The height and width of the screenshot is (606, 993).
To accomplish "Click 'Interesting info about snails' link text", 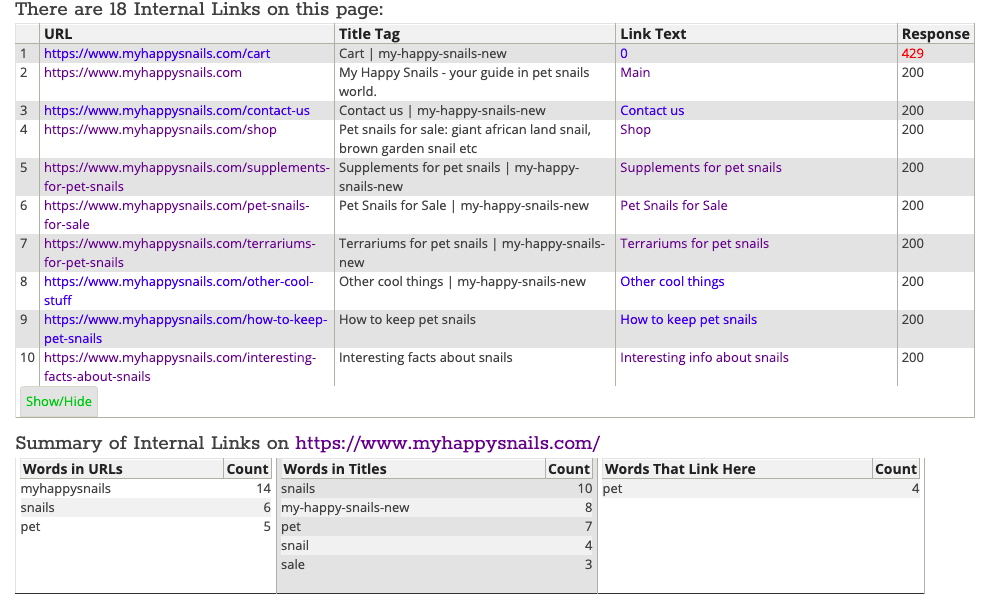I will click(704, 357).
